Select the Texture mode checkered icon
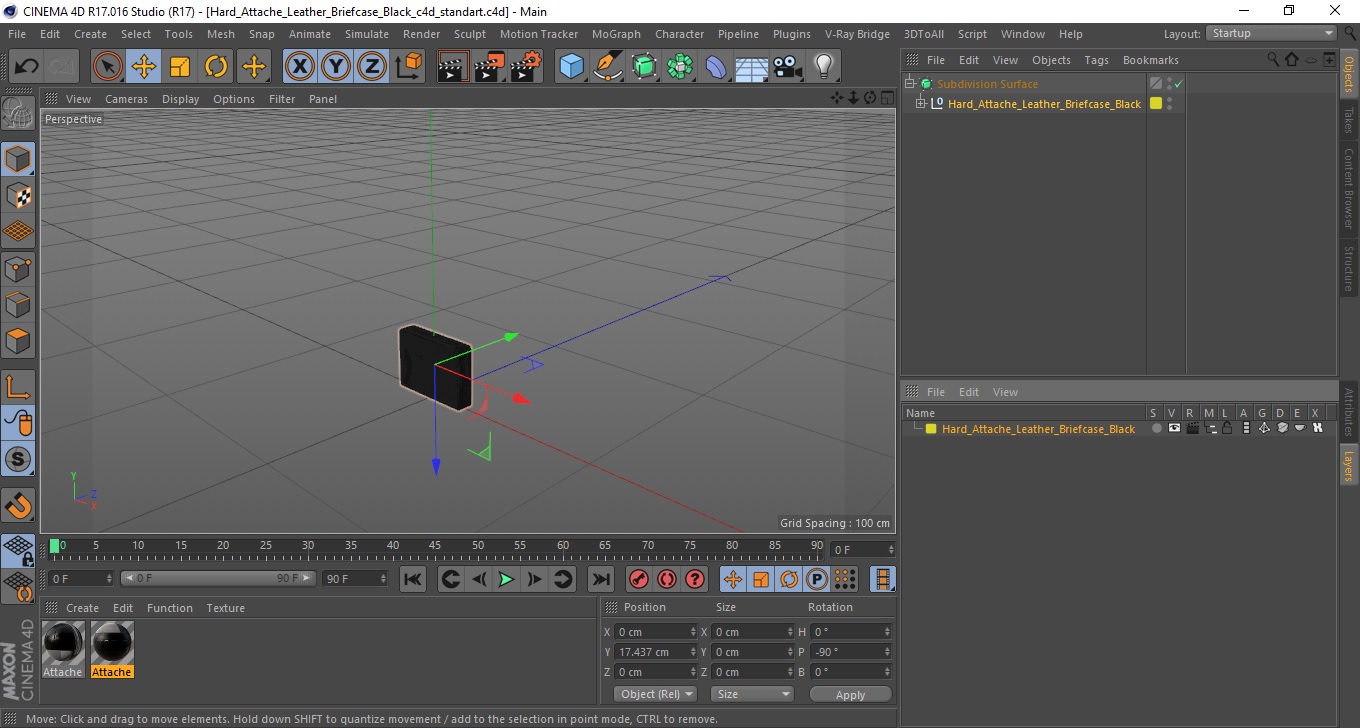The width and height of the screenshot is (1360, 728). point(18,195)
